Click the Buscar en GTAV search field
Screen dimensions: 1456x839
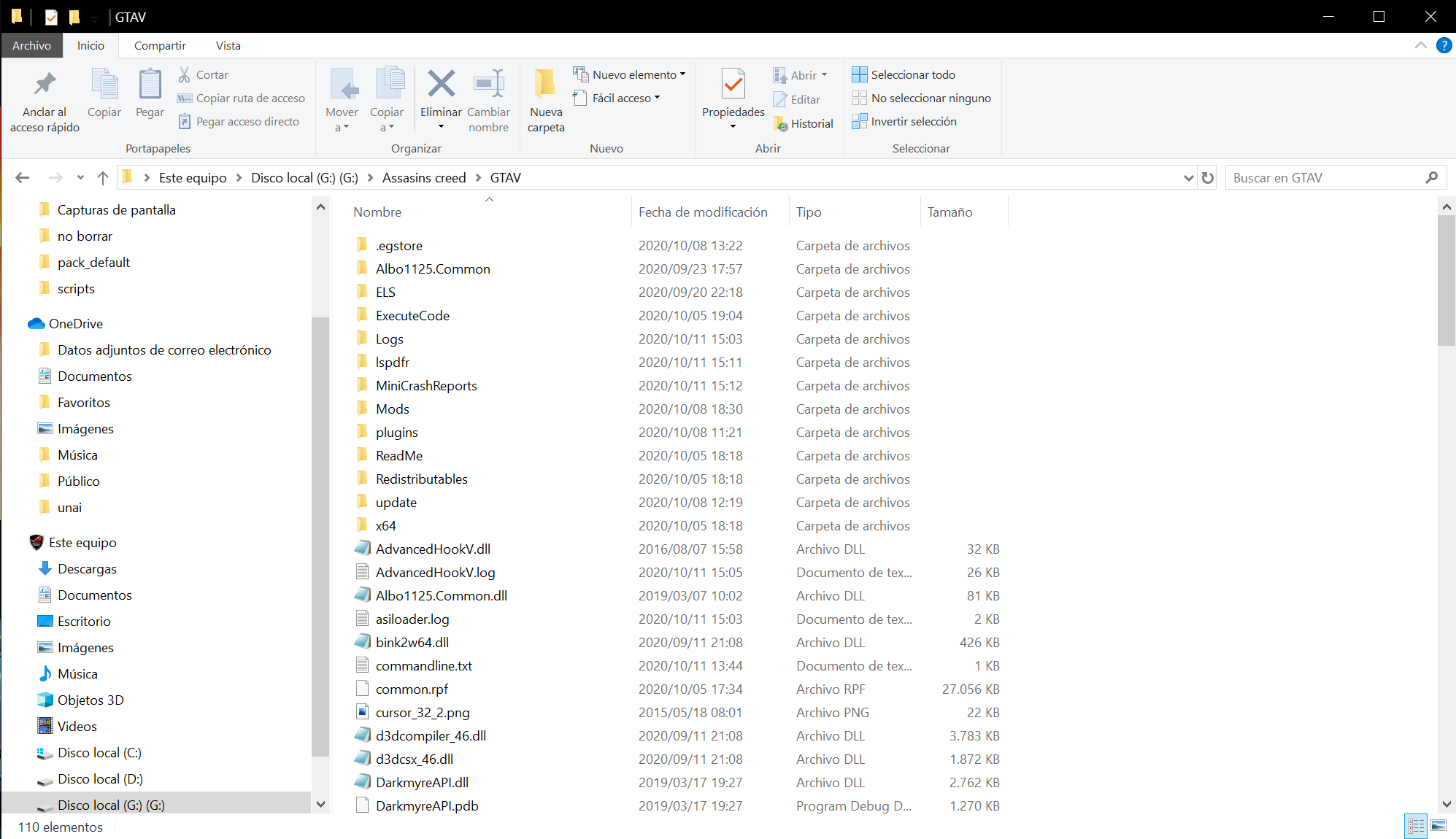click(x=1325, y=178)
